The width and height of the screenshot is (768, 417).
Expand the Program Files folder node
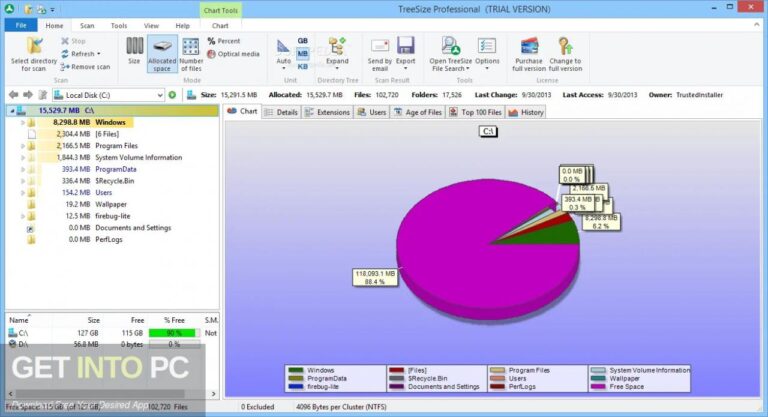(x=23, y=146)
